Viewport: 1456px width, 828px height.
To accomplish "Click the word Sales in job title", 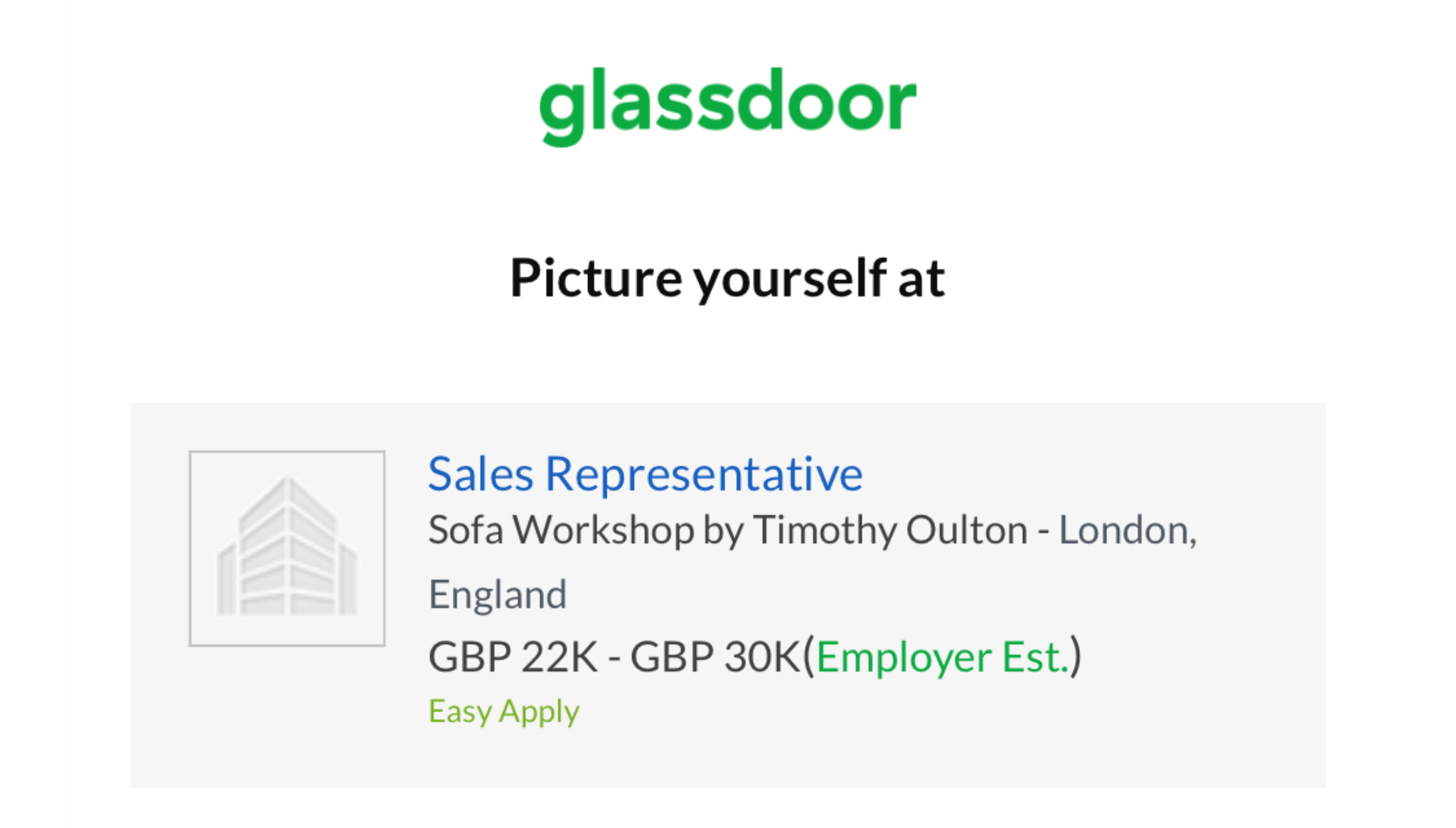I will 481,474.
